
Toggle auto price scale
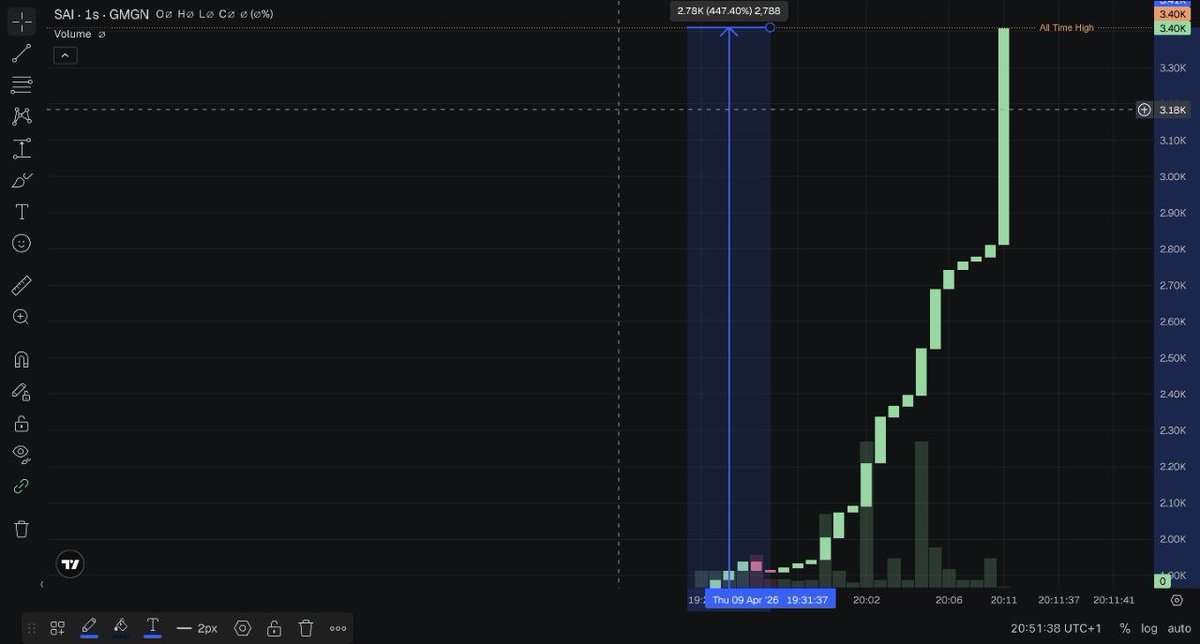point(1179,629)
